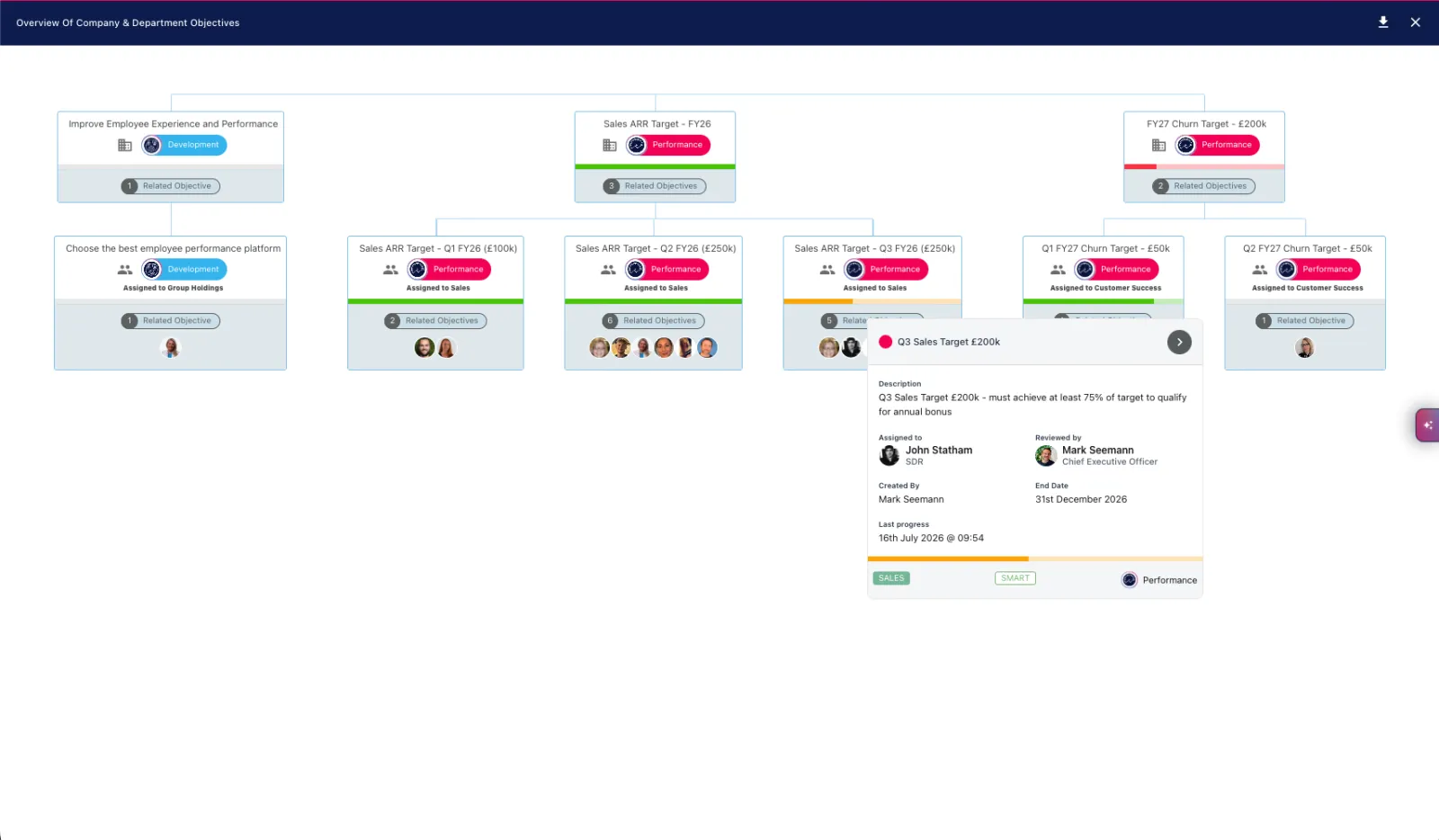Click team icon on Sales ARR Target Q3 FY26 card

pos(827,269)
